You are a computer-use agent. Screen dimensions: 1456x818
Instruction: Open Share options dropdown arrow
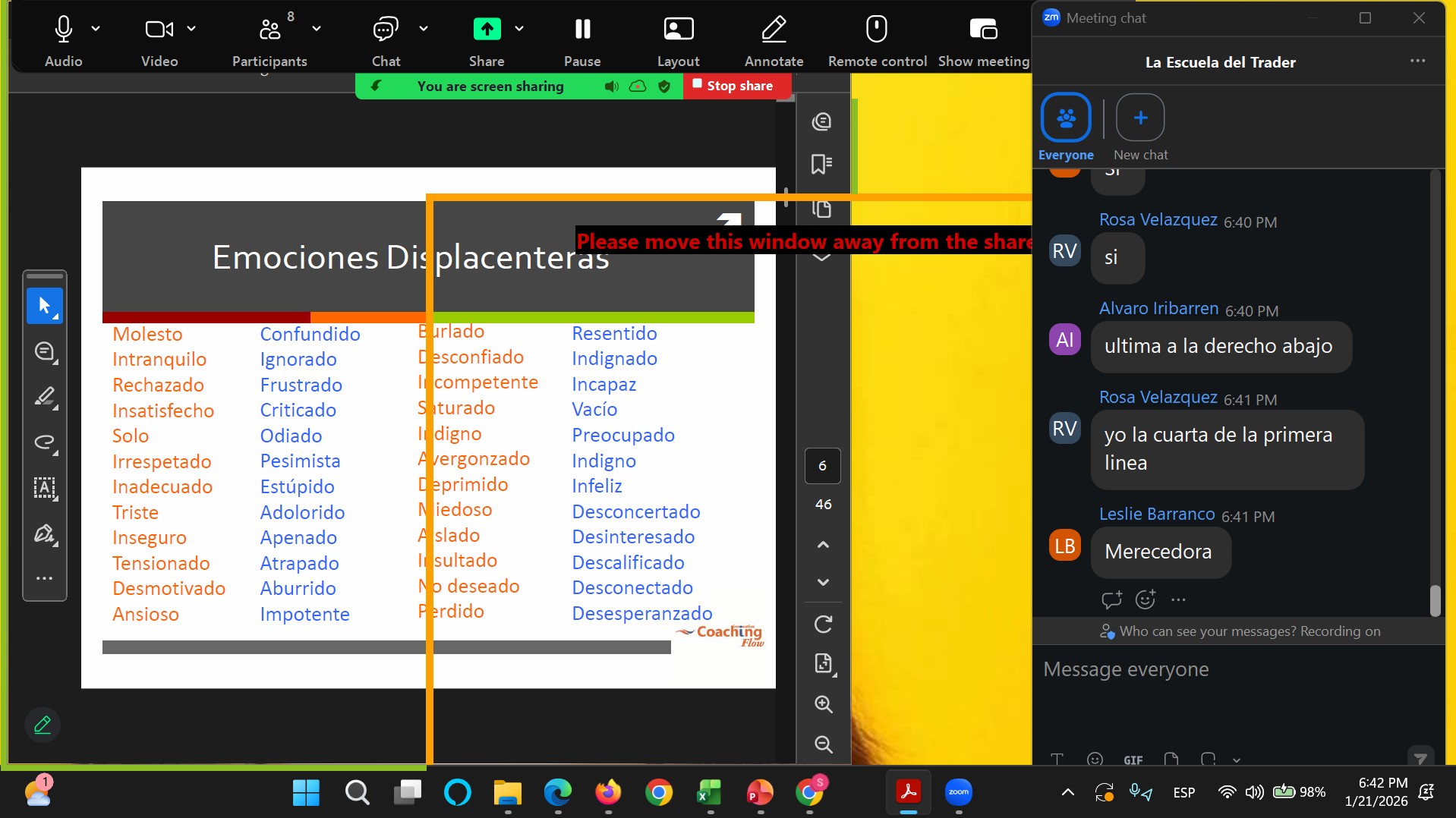[x=519, y=29]
